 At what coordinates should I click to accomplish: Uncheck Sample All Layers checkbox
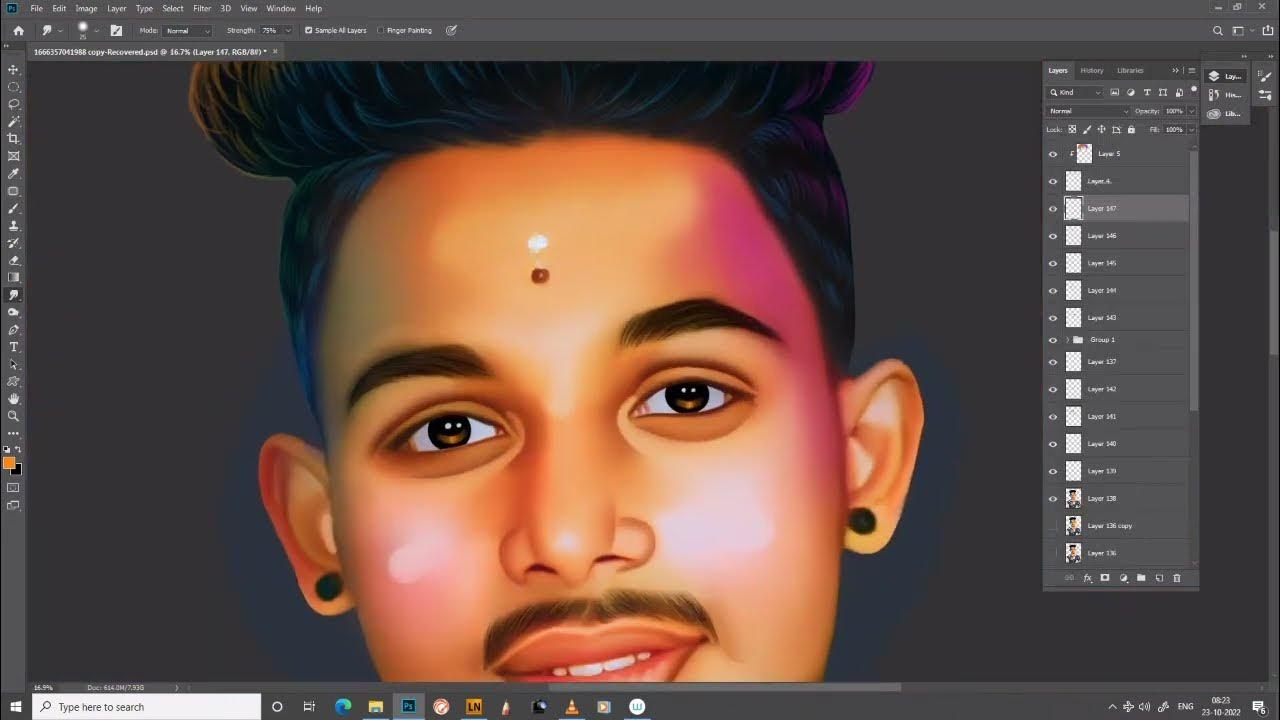[x=308, y=31]
